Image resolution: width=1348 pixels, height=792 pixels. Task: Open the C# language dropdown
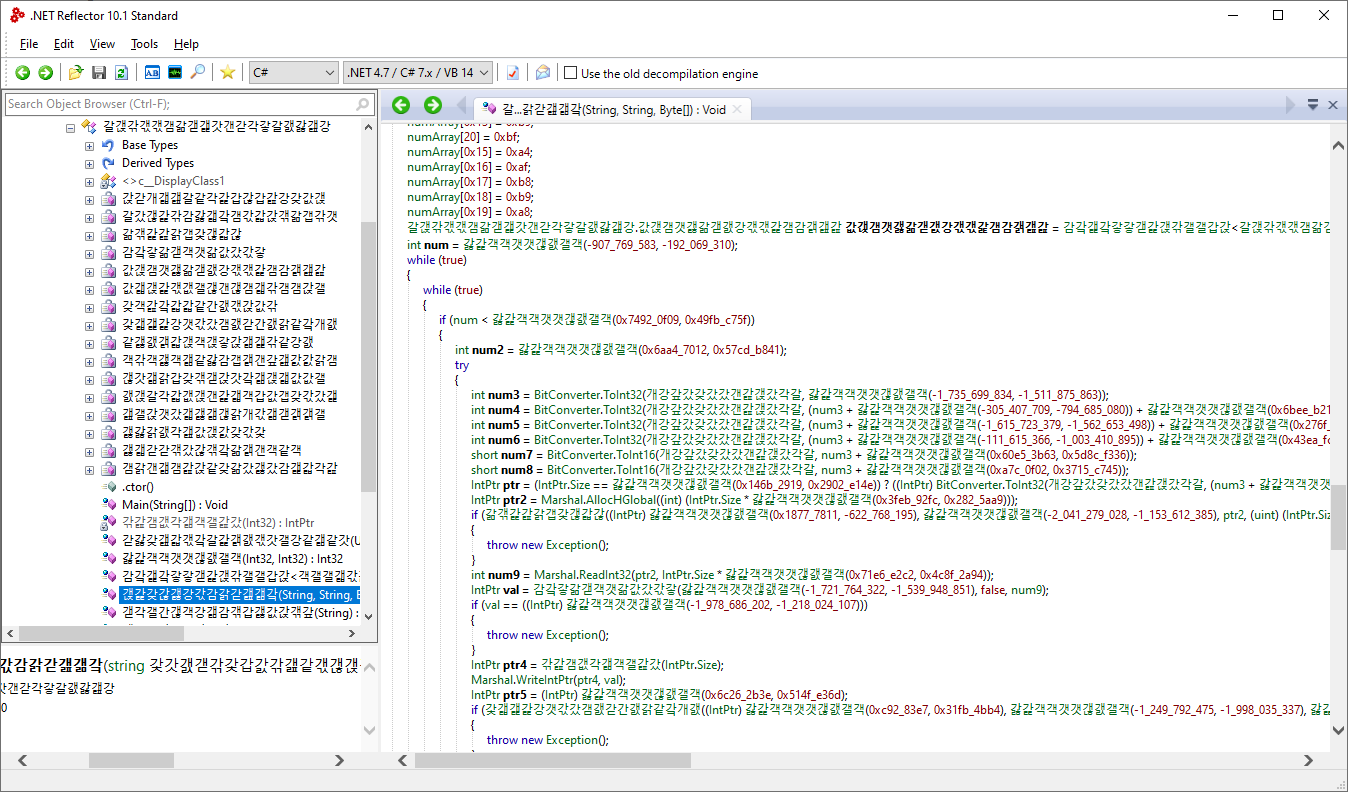pos(293,73)
